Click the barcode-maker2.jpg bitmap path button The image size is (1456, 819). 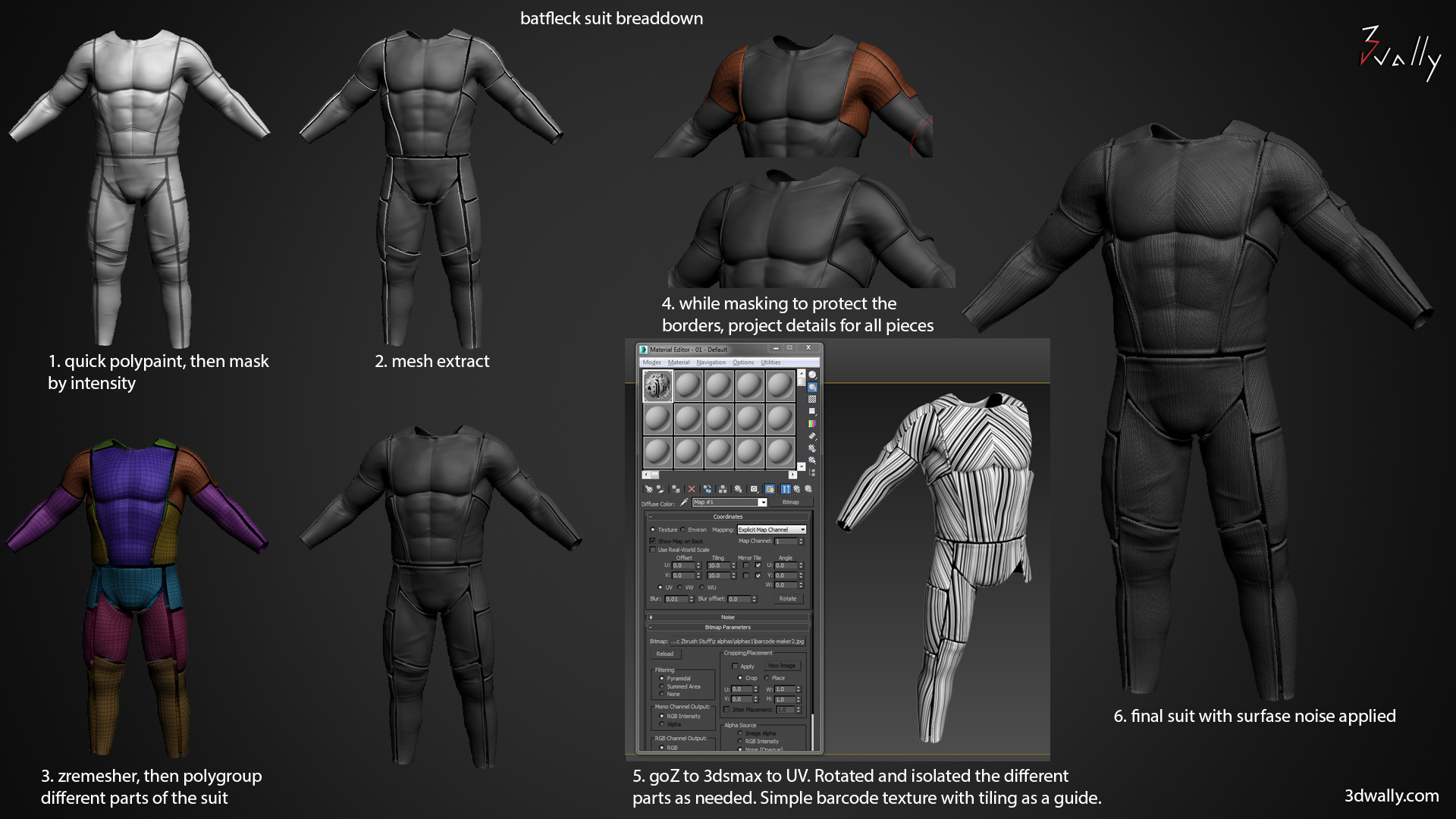point(738,642)
